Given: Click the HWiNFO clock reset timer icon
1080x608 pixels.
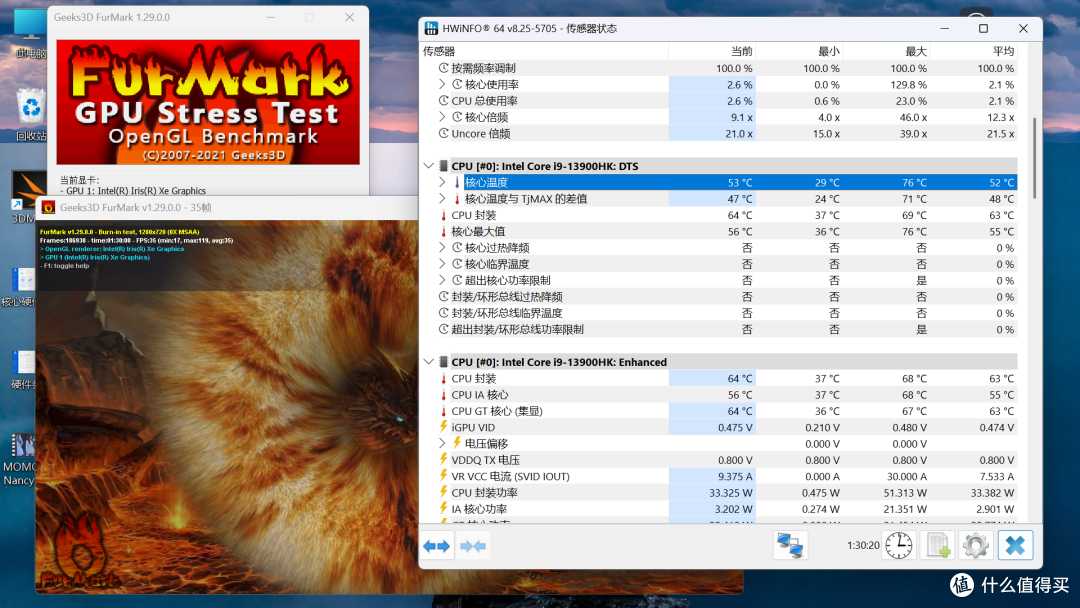Looking at the screenshot, I should [899, 545].
